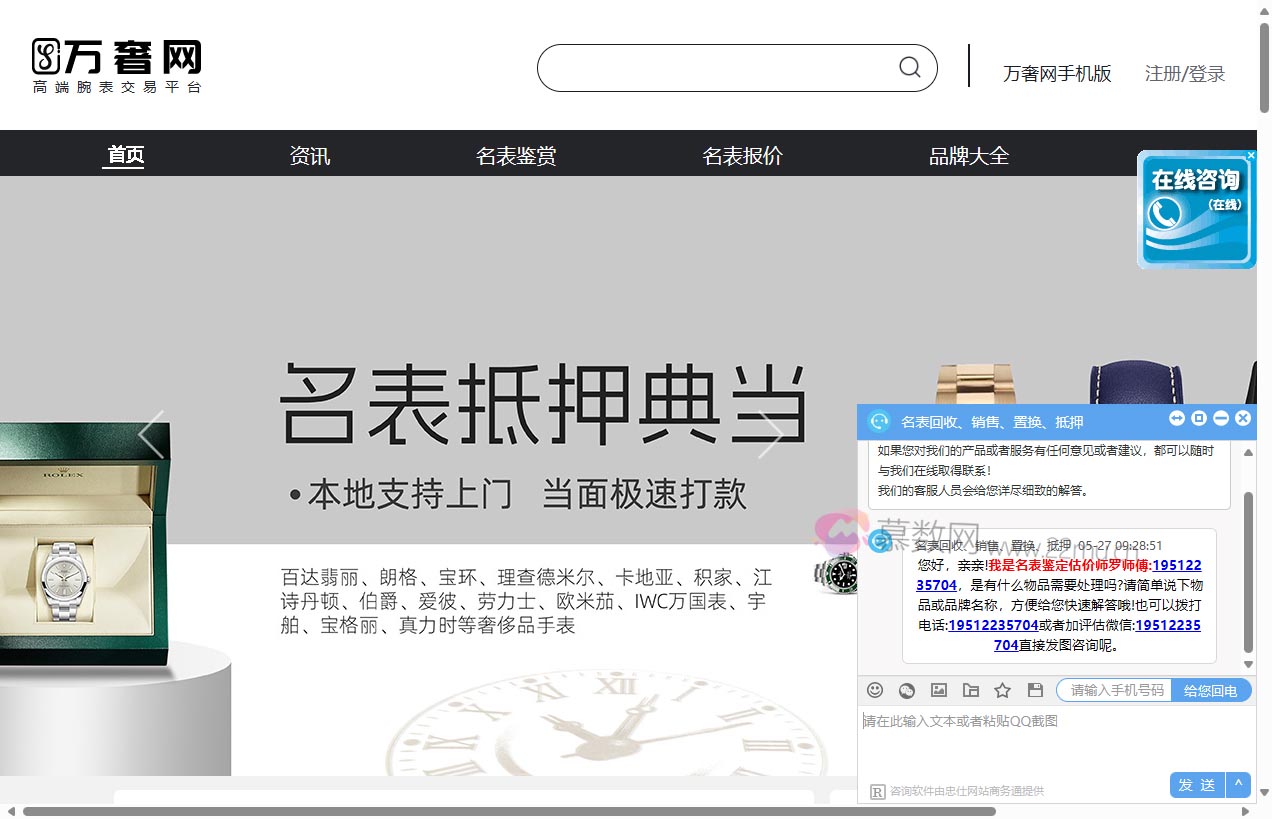The height and width of the screenshot is (819, 1272).
Task: Maximize the chat window with the square icon
Action: 1198,418
